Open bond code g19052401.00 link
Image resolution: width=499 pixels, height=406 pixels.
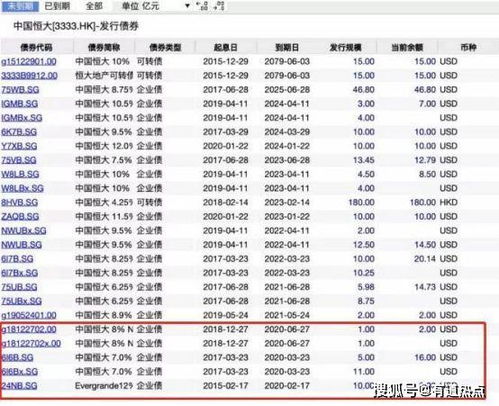click(29, 315)
